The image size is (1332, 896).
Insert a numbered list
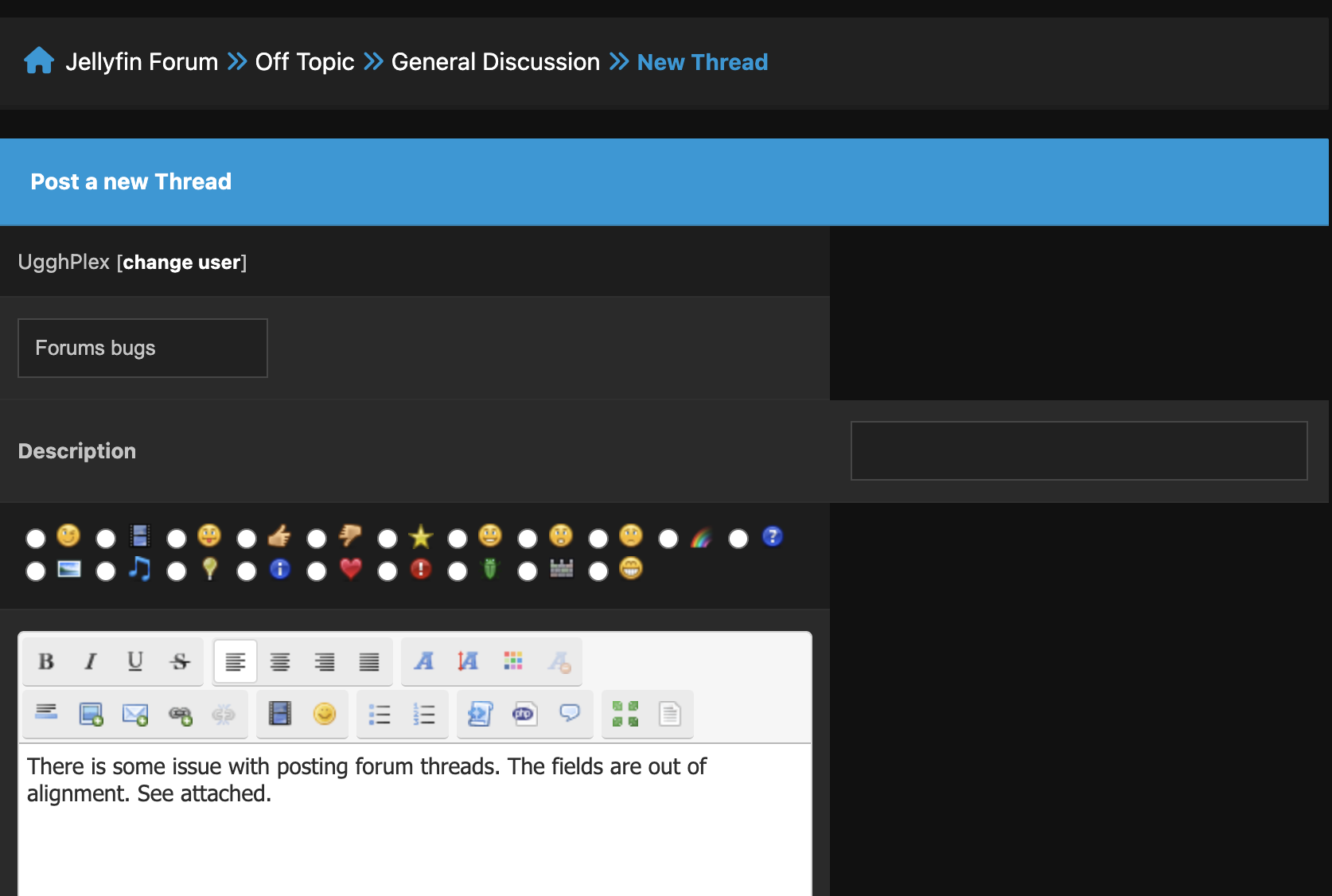coord(424,714)
